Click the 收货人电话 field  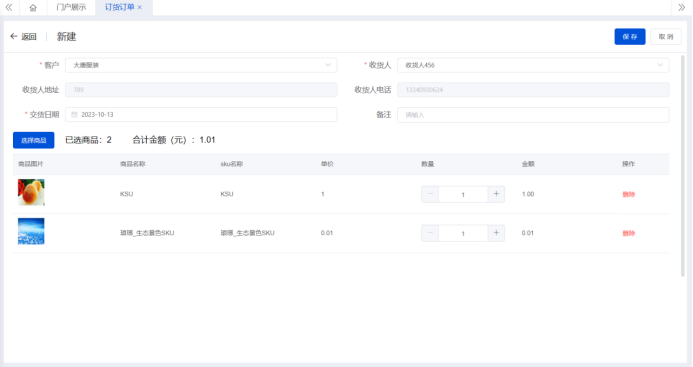click(x=533, y=90)
